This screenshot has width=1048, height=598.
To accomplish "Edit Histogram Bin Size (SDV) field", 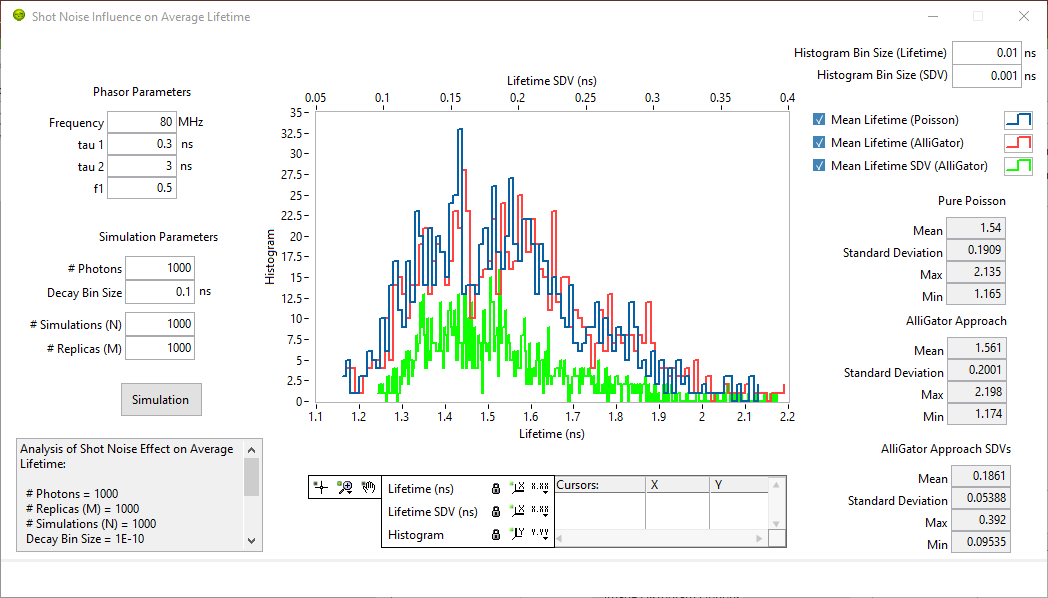I will (x=987, y=76).
